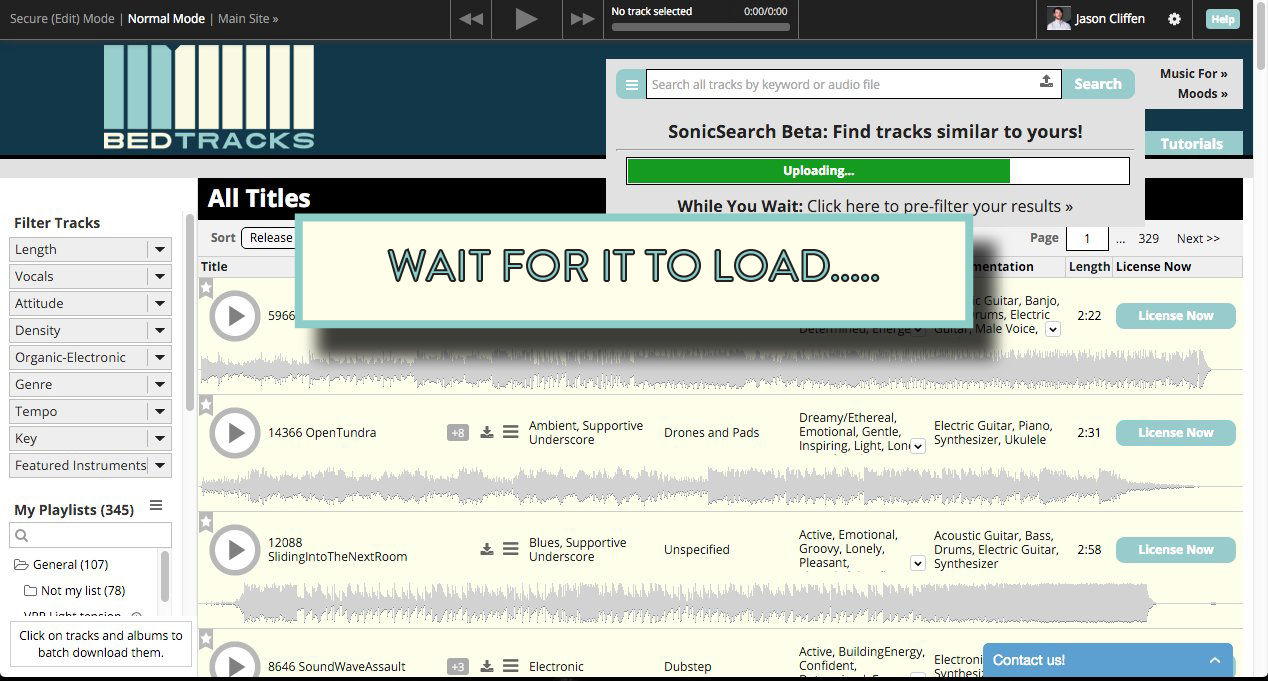Image resolution: width=1268 pixels, height=681 pixels.
Task: Star the first track in the list
Action: [206, 288]
